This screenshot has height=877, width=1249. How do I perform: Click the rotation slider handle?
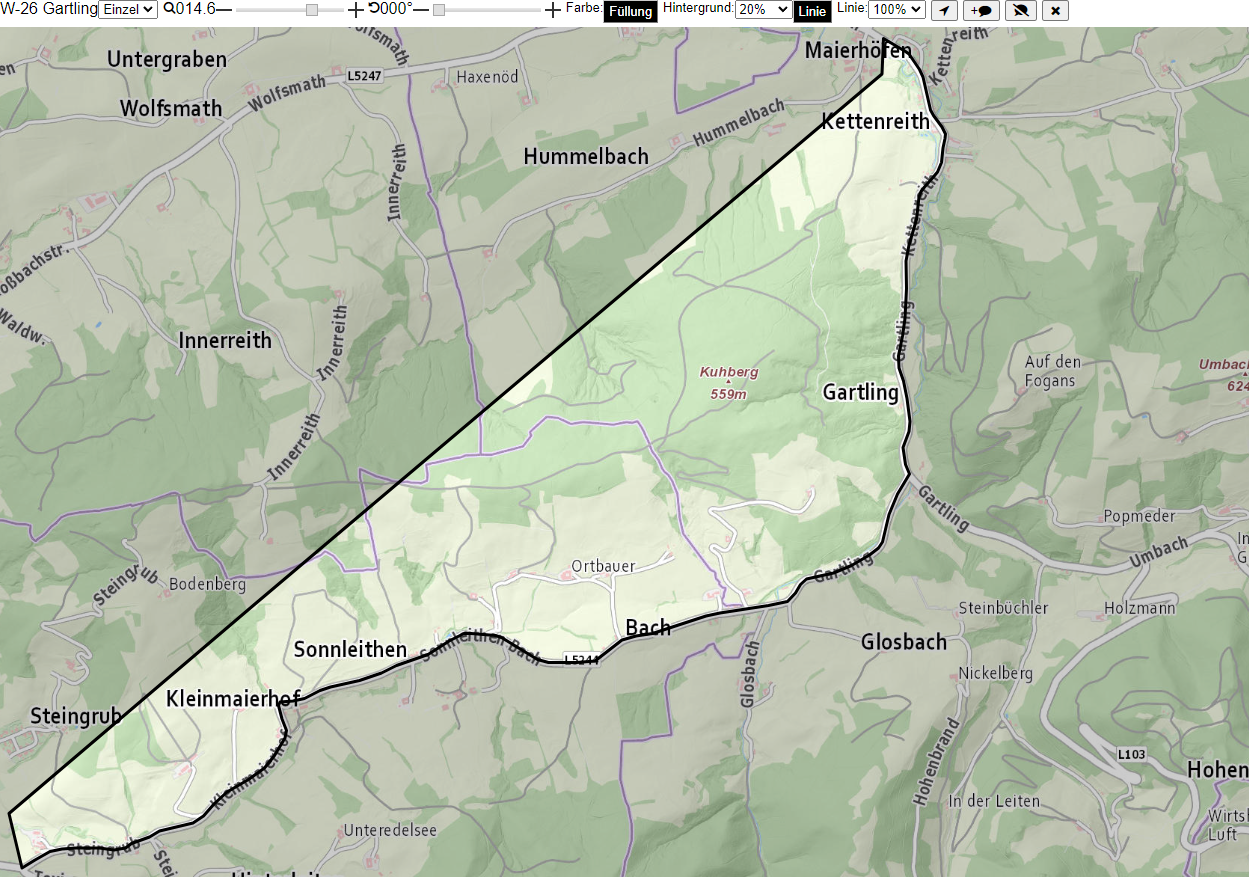tap(439, 9)
